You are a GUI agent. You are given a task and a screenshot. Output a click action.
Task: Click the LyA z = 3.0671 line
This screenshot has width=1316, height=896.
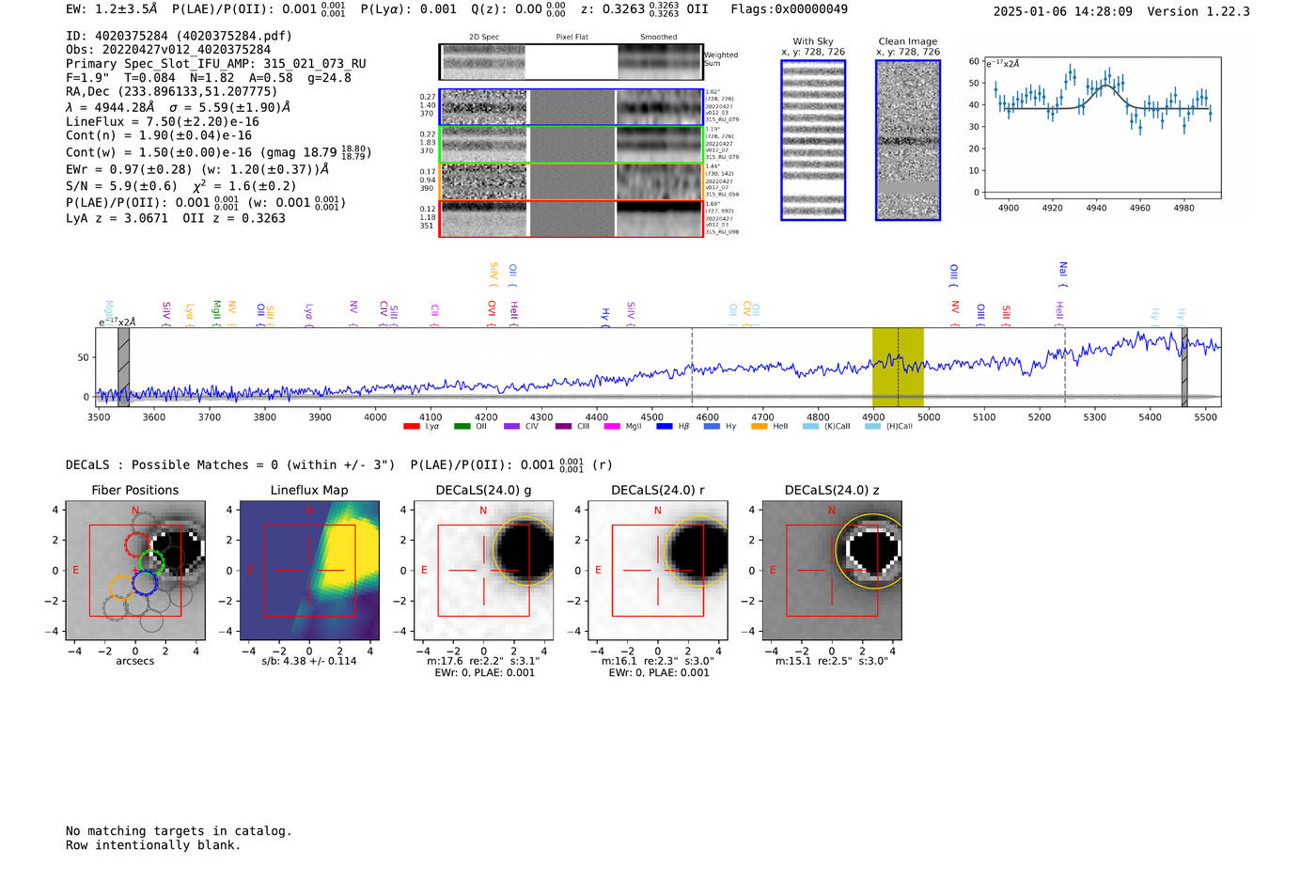coord(176,218)
